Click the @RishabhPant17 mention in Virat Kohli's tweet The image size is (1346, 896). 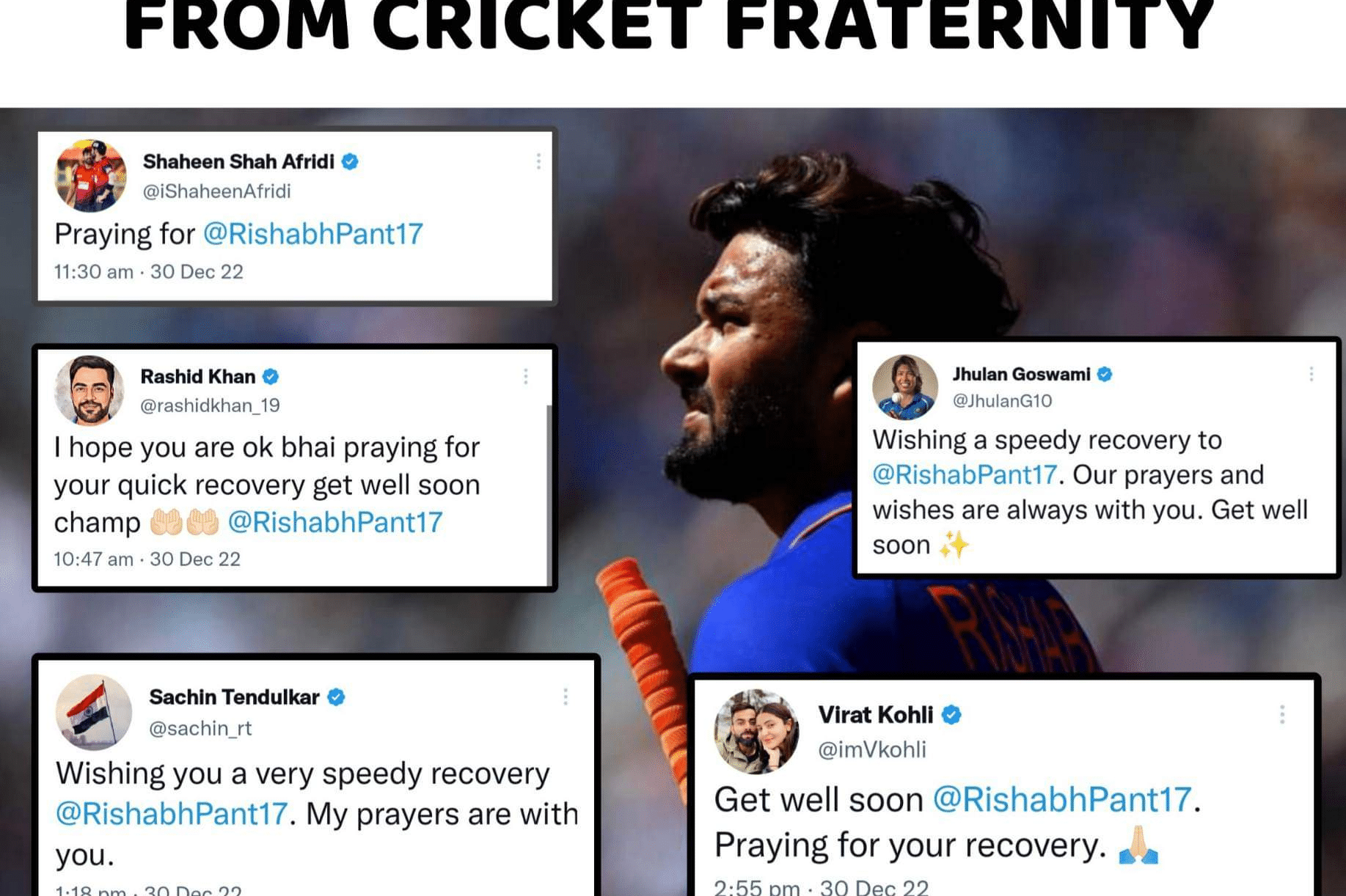[x=1062, y=799]
